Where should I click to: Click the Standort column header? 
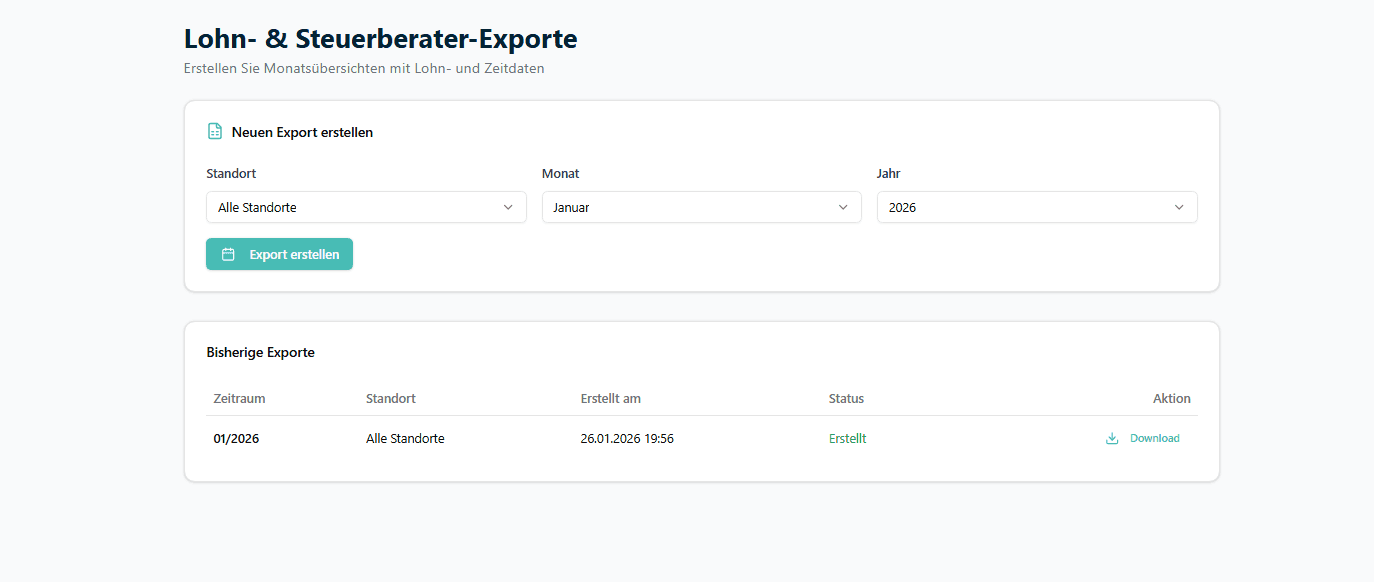pyautogui.click(x=390, y=398)
